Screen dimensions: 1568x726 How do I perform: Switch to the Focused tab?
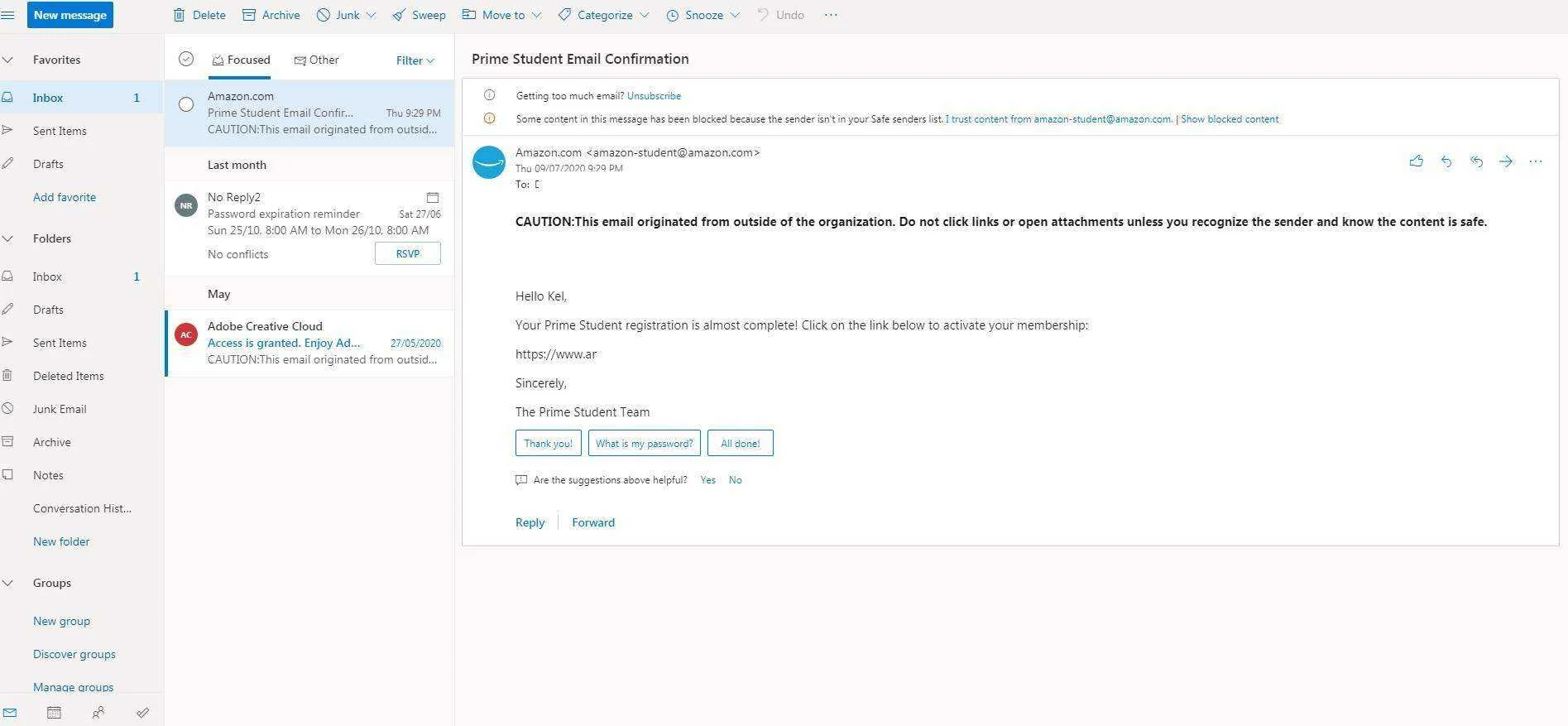click(241, 60)
